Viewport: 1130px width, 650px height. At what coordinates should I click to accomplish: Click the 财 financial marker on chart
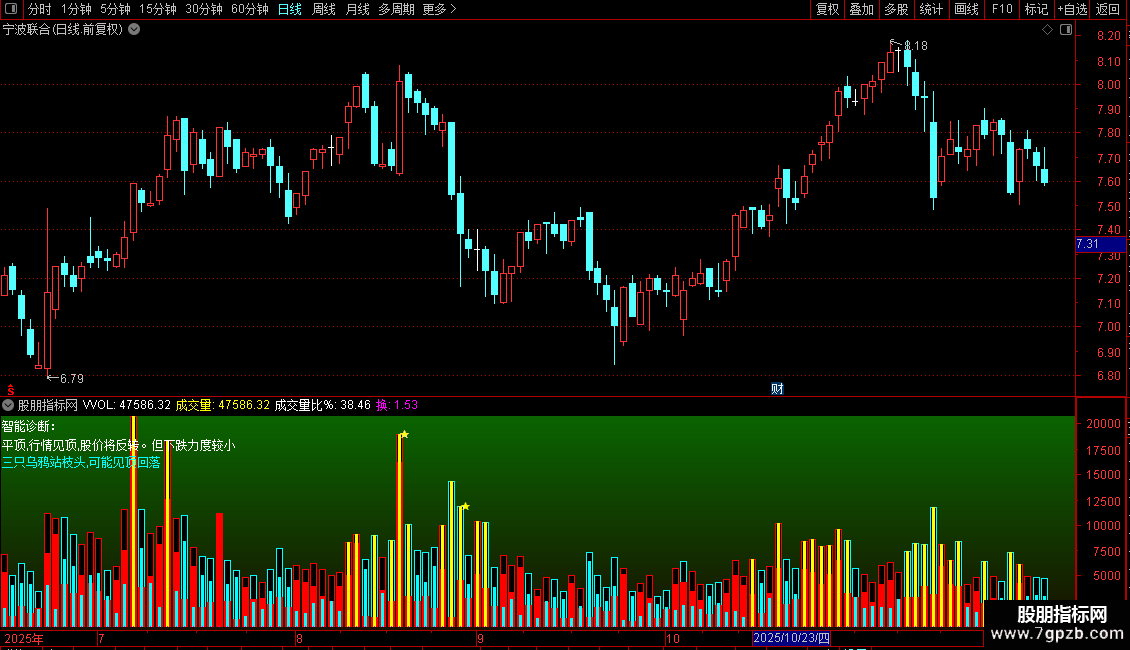(777, 389)
